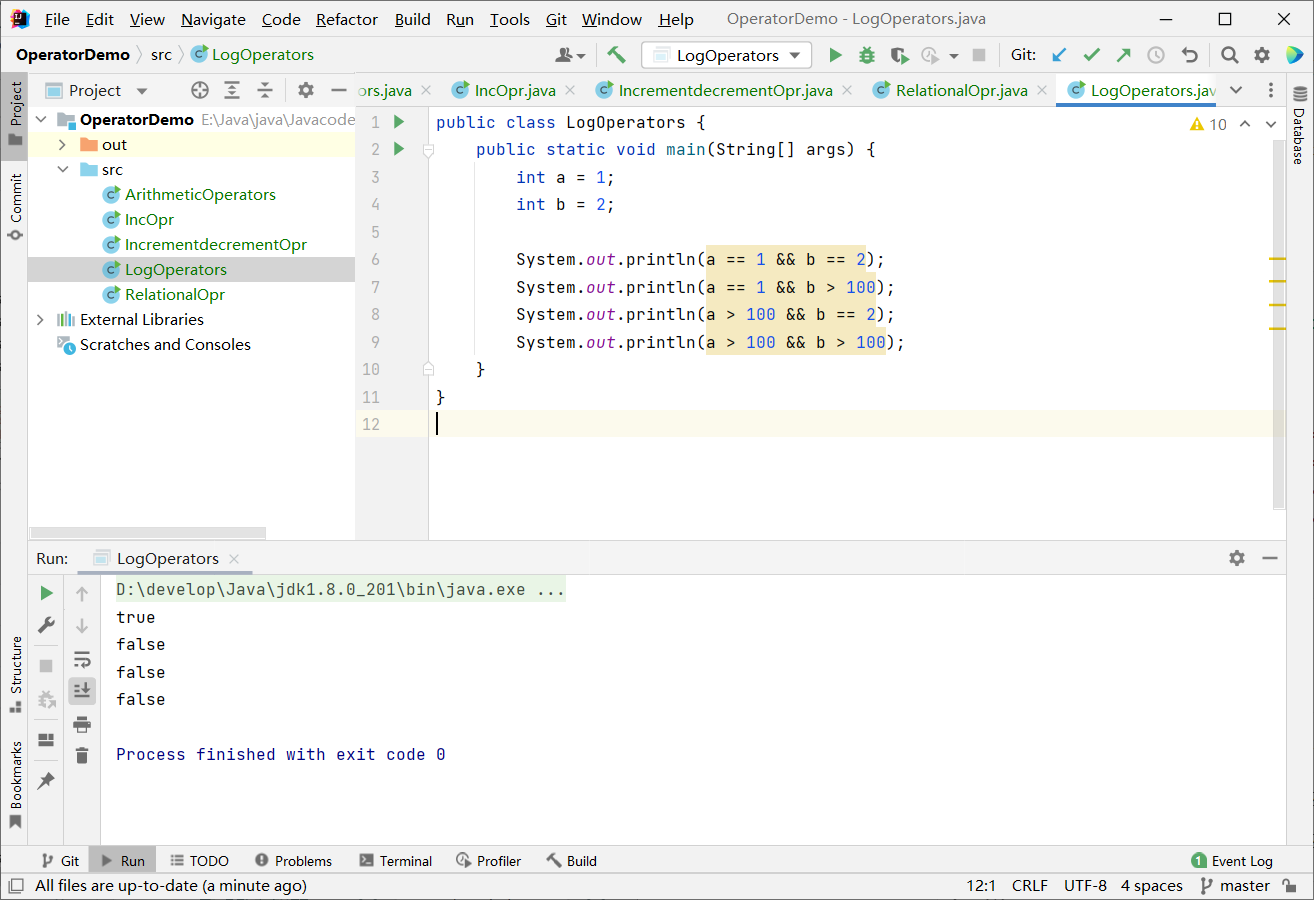Open the Structure side tool window

click(15, 675)
